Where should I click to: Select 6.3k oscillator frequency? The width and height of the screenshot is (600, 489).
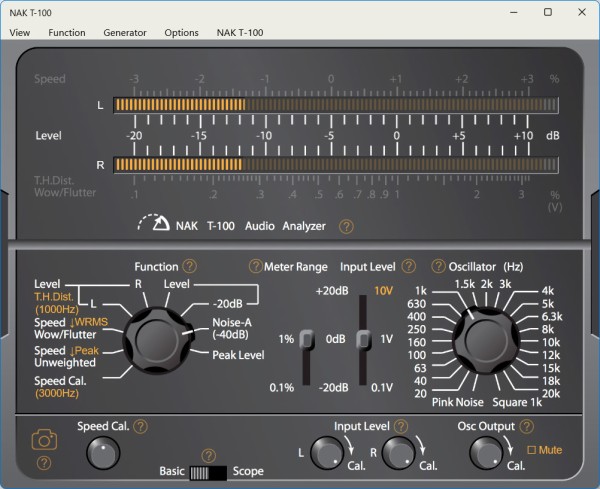tap(552, 316)
